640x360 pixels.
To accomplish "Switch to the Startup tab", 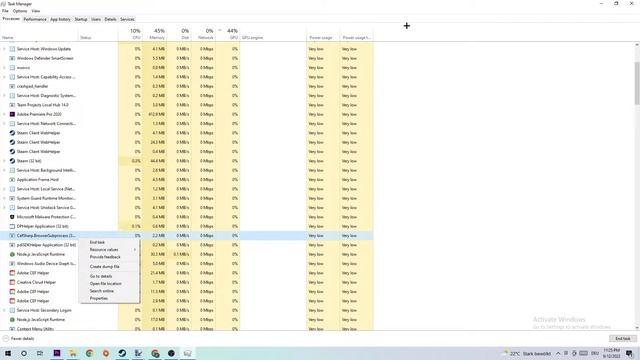I will (x=81, y=19).
